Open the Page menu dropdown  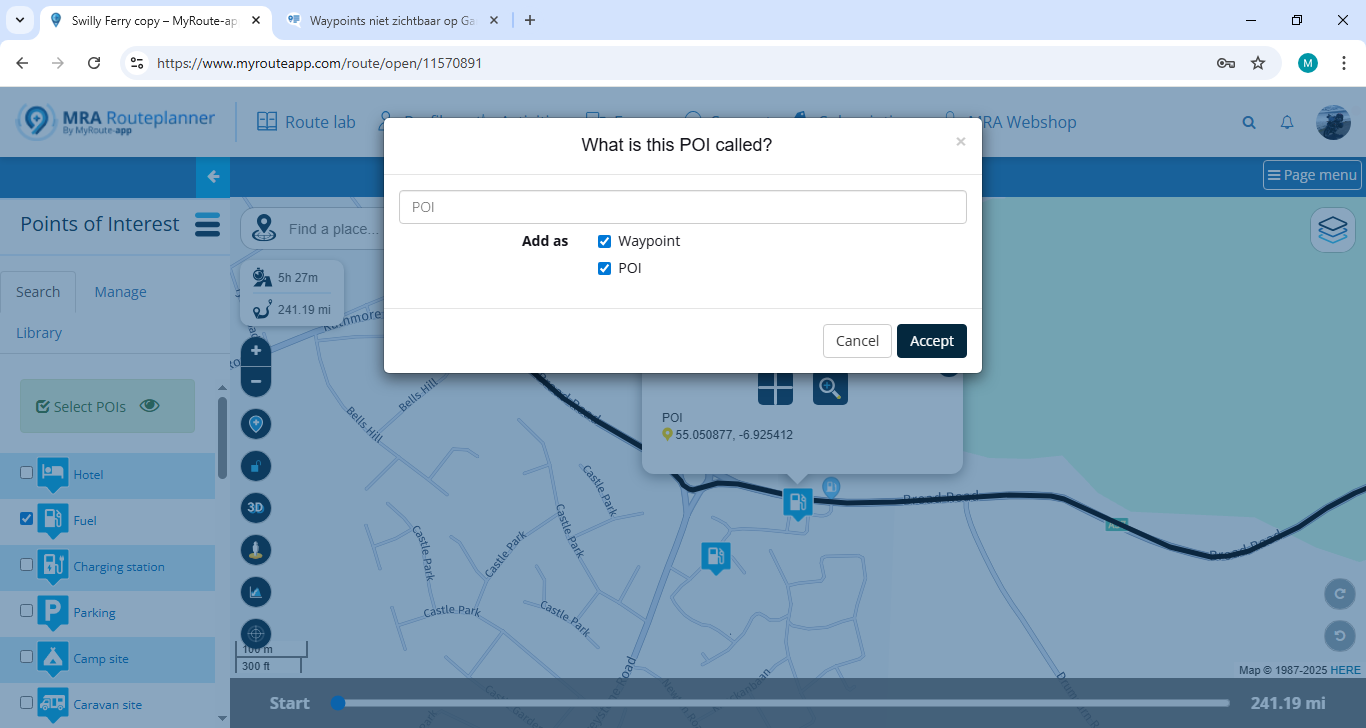click(x=1312, y=175)
